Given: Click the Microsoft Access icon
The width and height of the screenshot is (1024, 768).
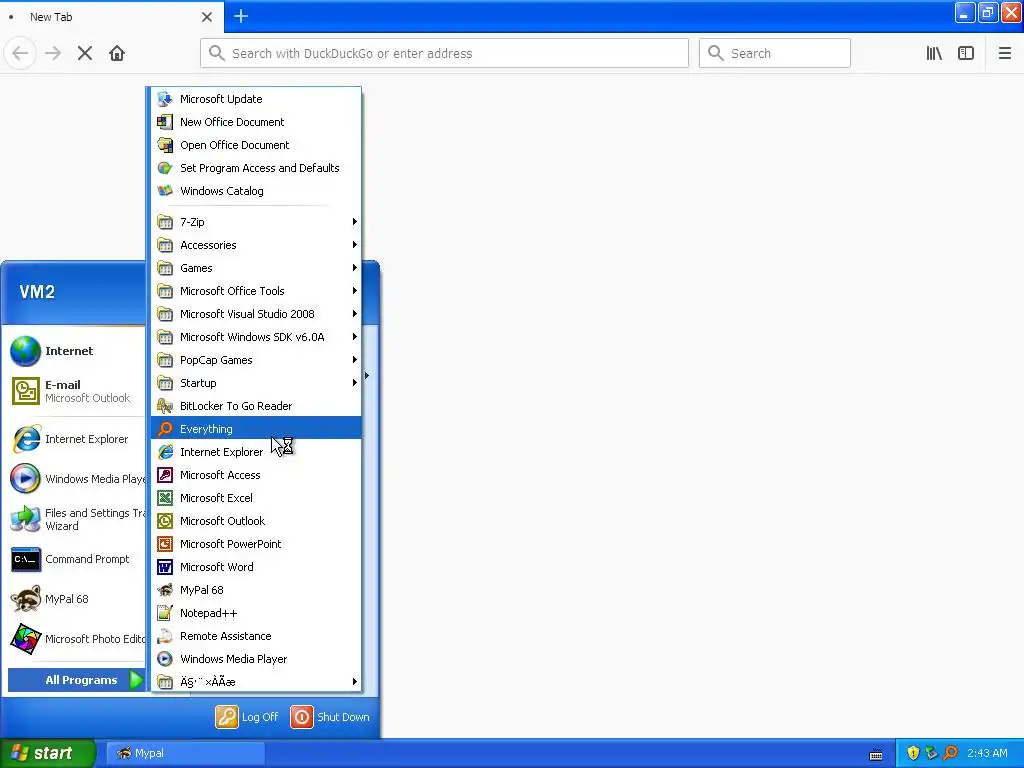Looking at the screenshot, I should click(x=165, y=475).
